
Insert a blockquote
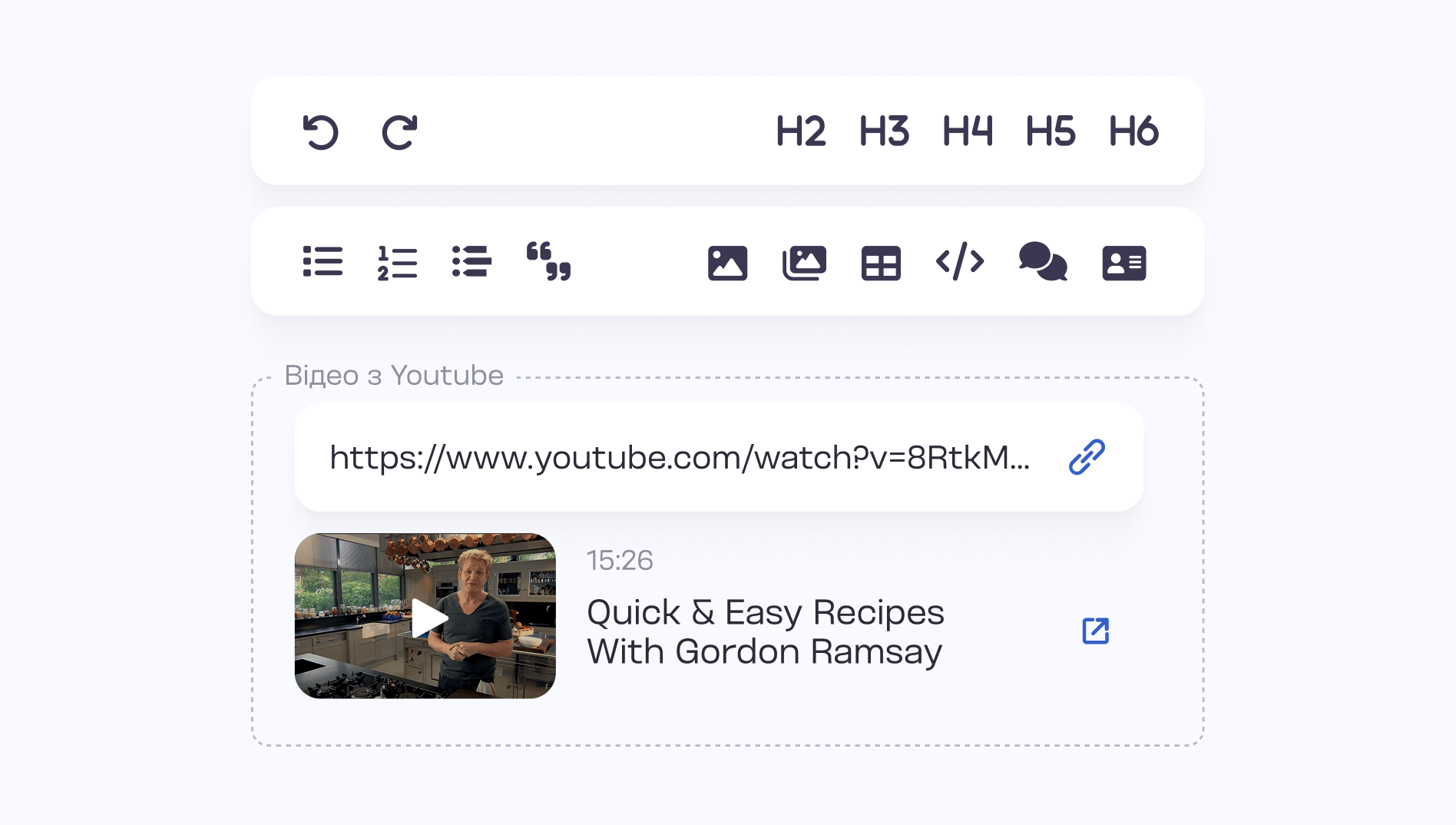(x=548, y=262)
